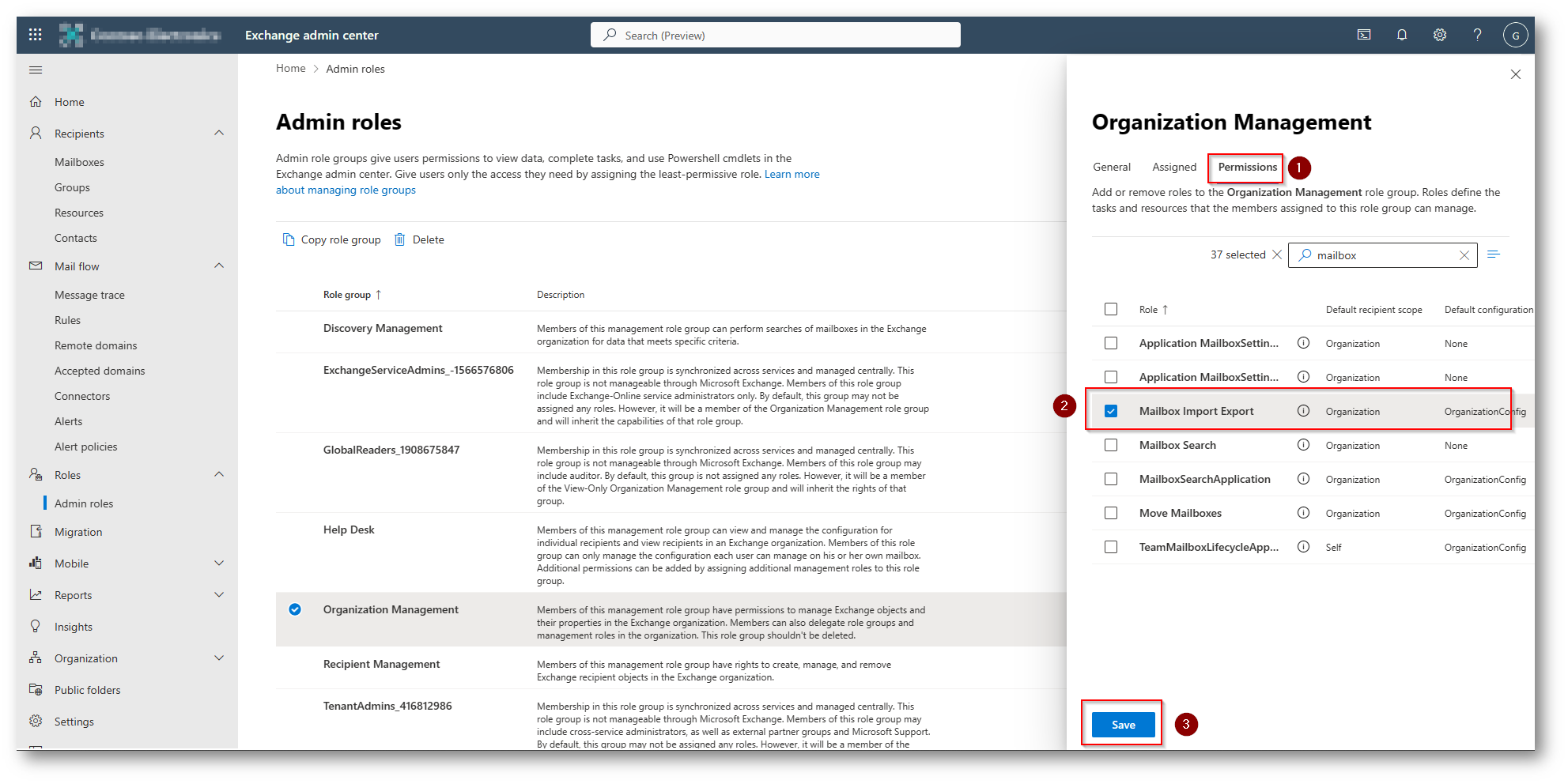Click the Copy role group icon
This screenshot has width=1568, height=784.
point(289,239)
